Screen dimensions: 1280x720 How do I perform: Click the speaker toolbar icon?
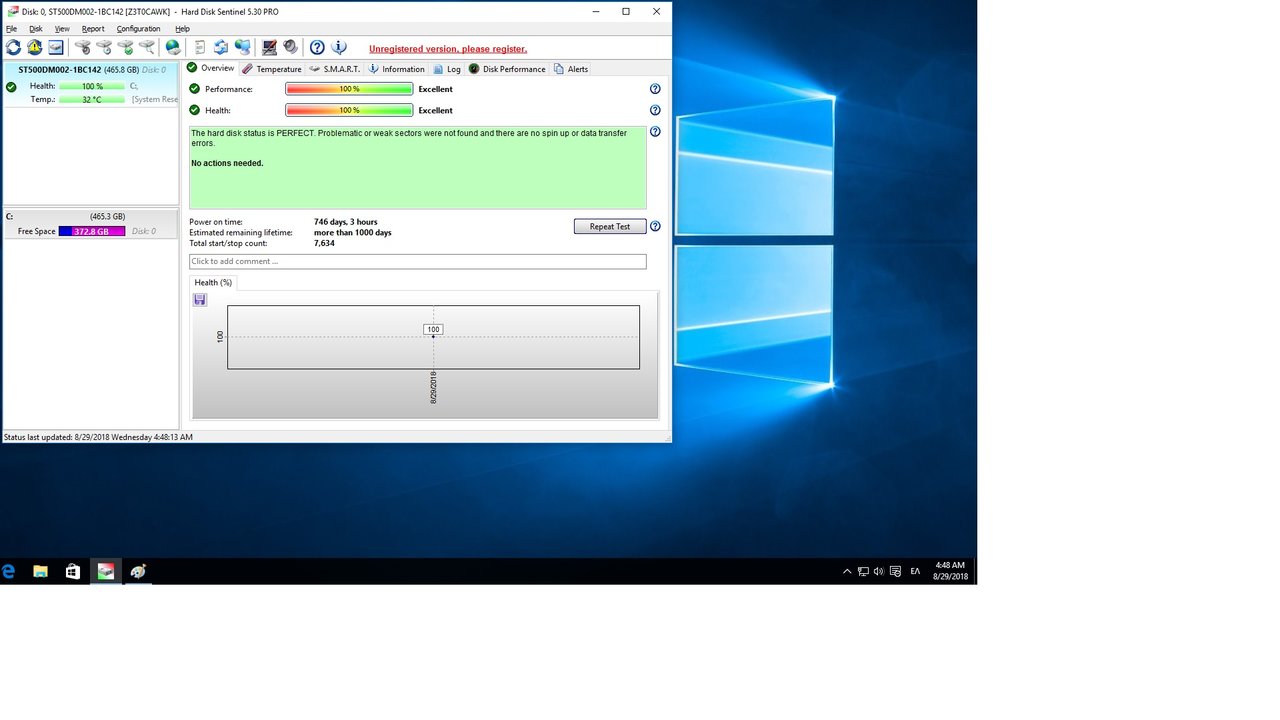[290, 47]
